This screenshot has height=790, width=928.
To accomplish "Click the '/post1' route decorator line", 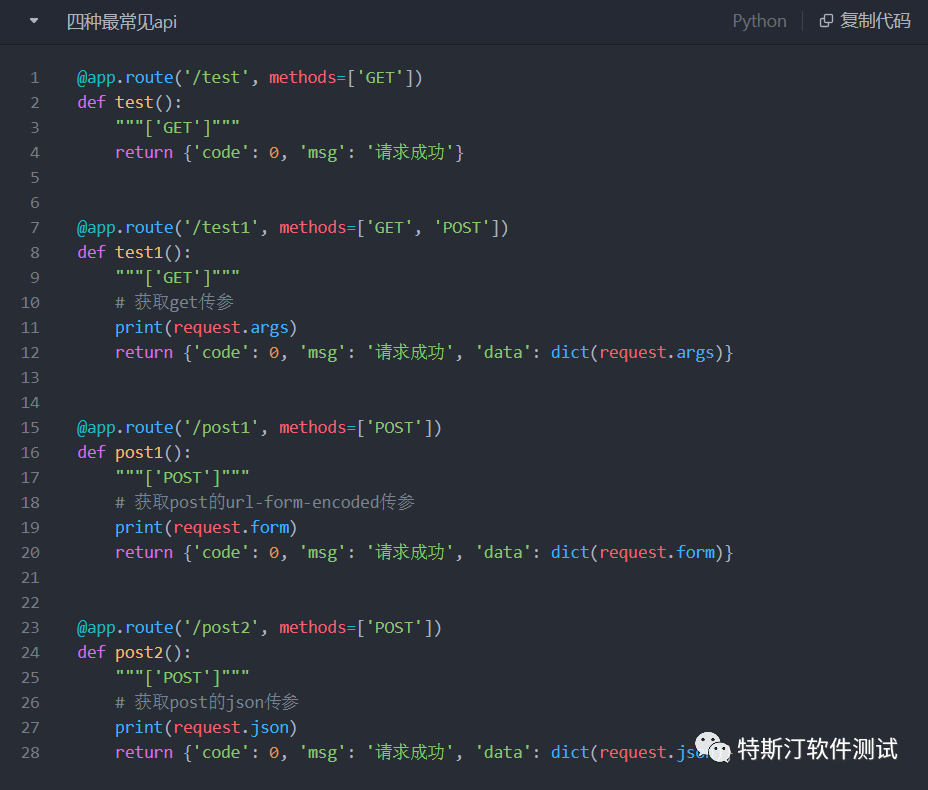I will (259, 428).
